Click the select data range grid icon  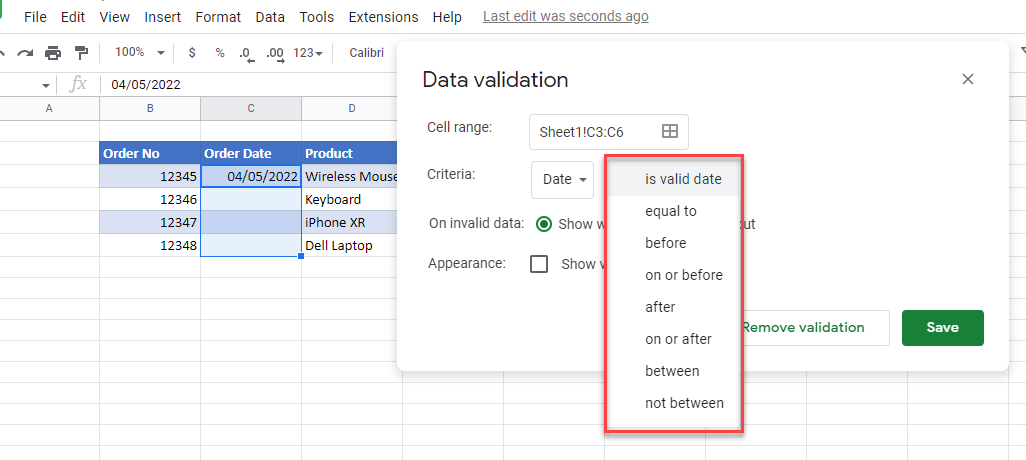(x=670, y=131)
